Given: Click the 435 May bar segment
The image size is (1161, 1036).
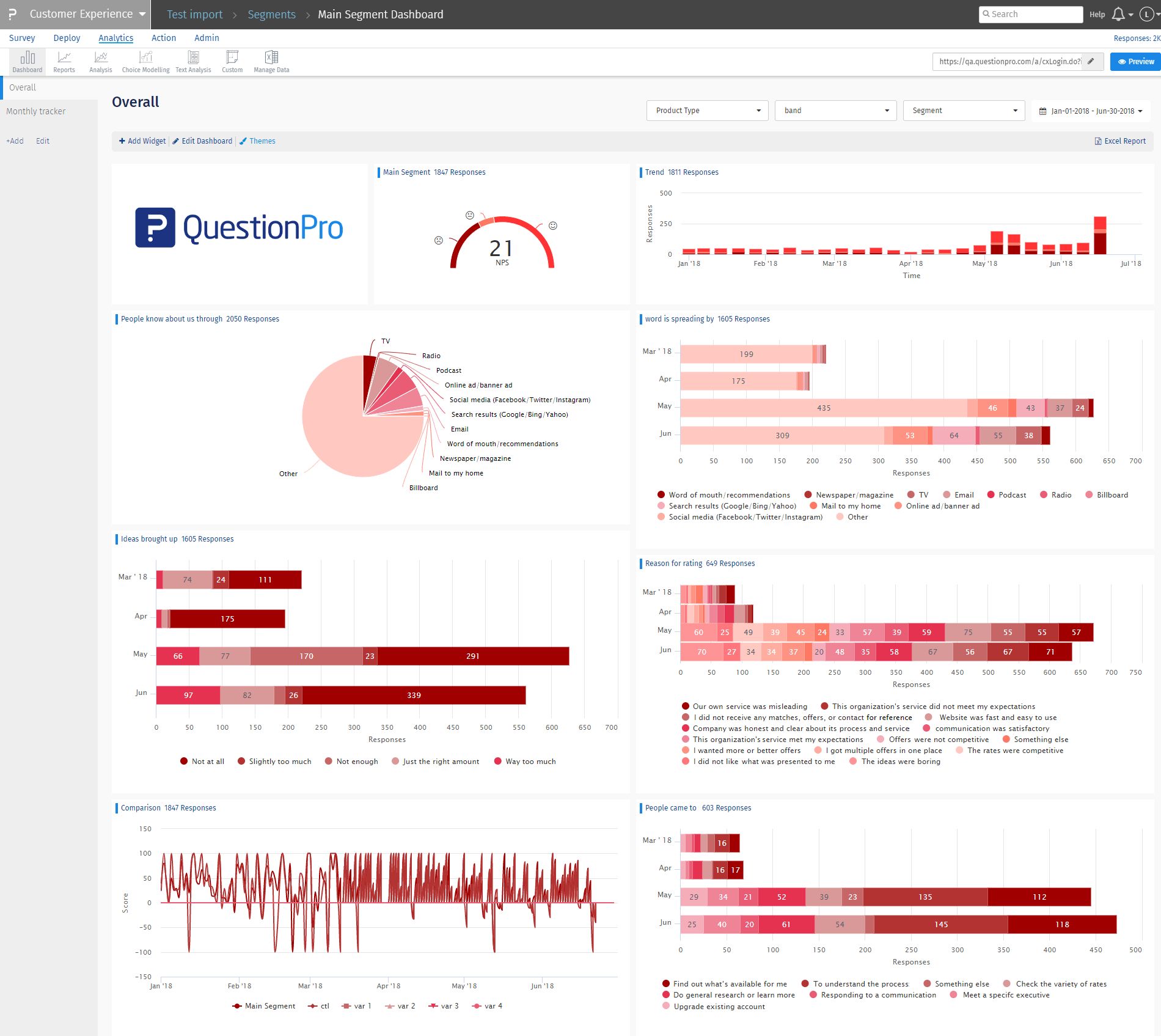Looking at the screenshot, I should coord(824,408).
